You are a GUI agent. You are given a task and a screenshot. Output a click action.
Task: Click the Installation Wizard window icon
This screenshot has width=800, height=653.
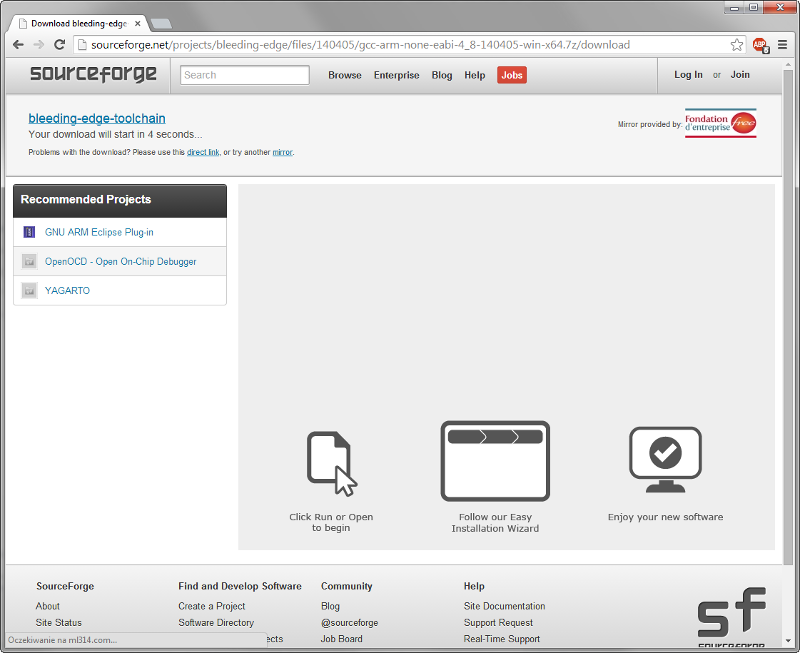[495, 461]
